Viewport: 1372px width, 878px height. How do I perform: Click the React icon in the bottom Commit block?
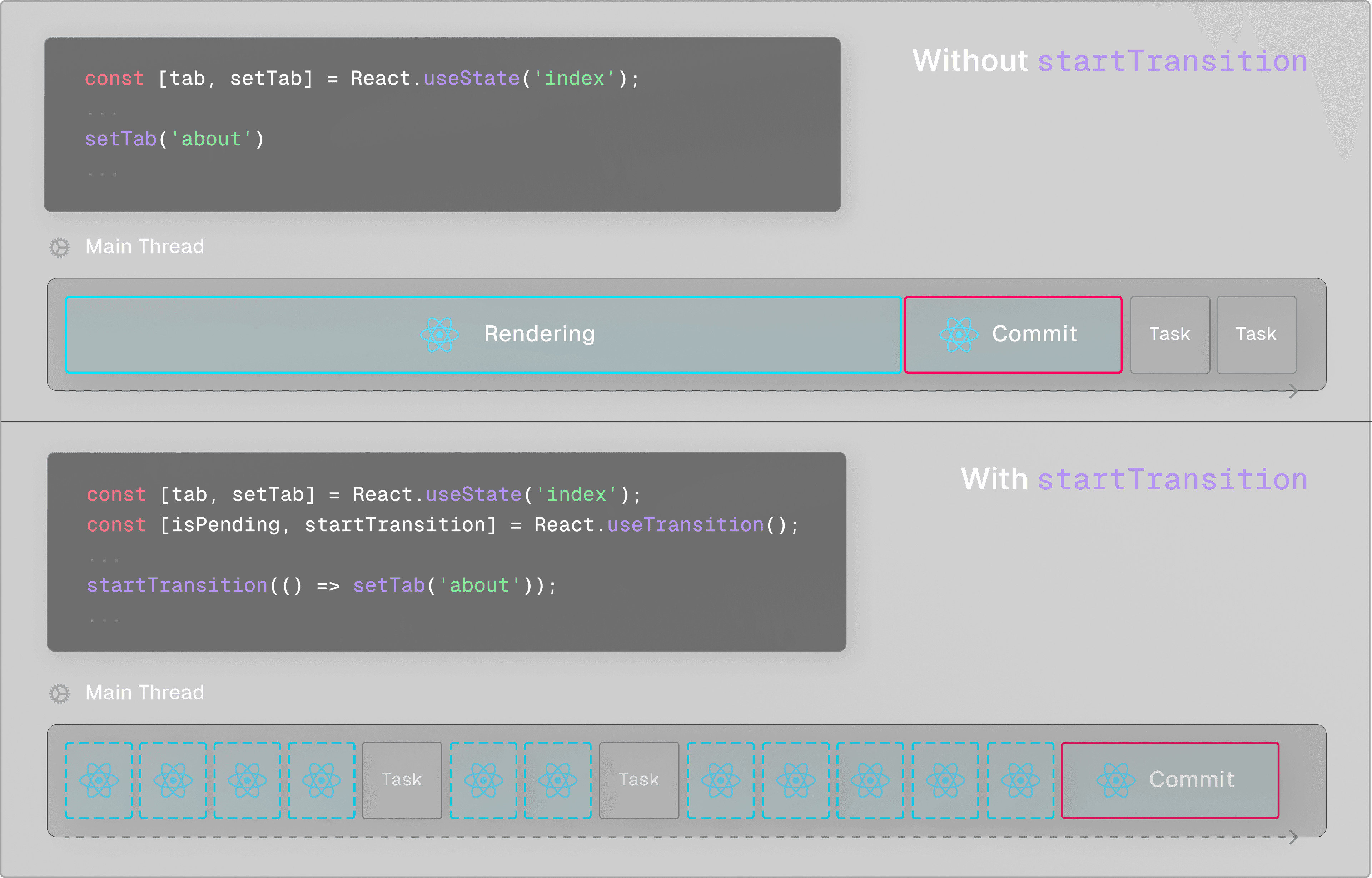[x=1115, y=780]
